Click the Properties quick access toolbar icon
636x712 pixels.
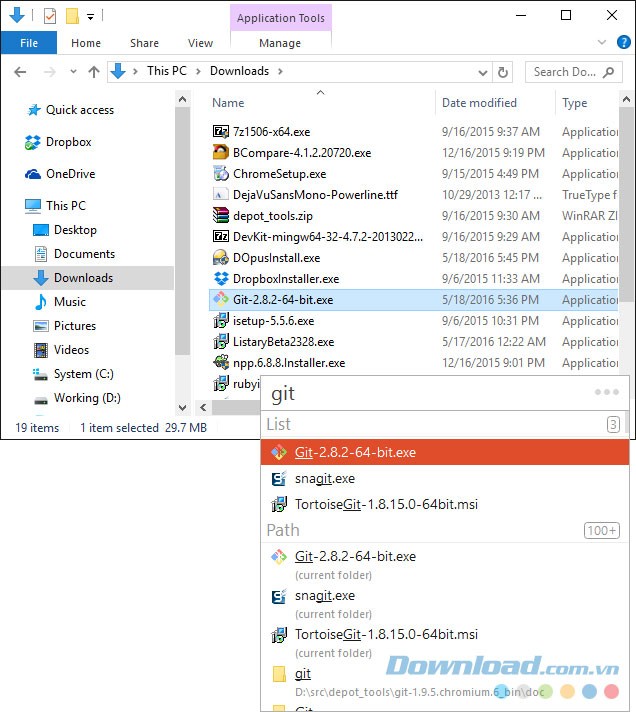point(50,16)
